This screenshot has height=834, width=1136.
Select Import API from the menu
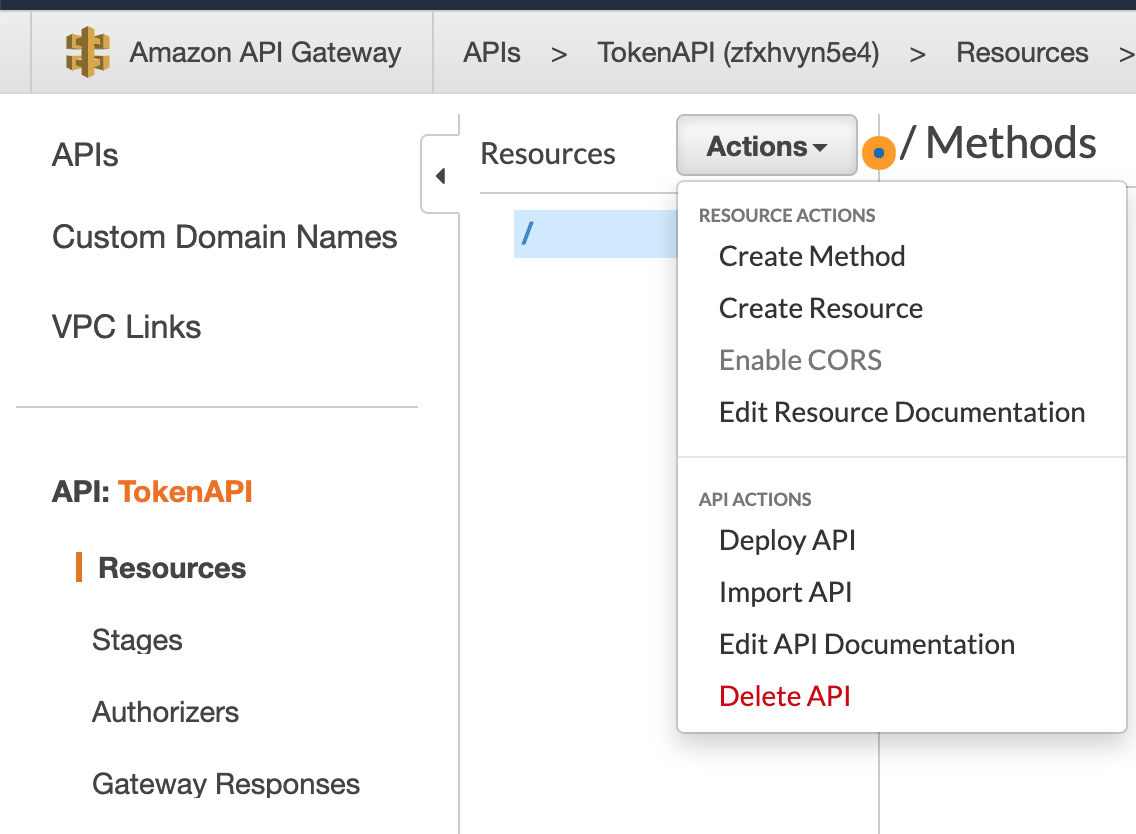click(785, 592)
